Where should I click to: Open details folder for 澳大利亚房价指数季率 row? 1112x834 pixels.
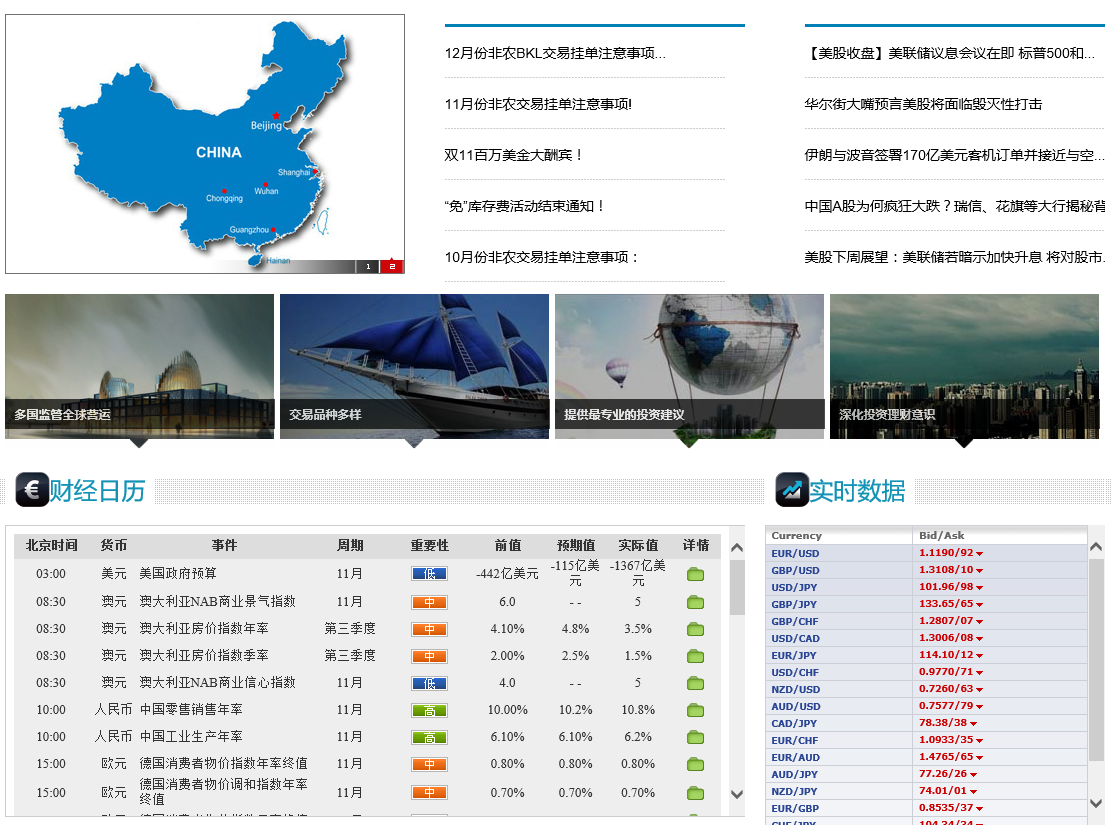pyautogui.click(x=695, y=656)
